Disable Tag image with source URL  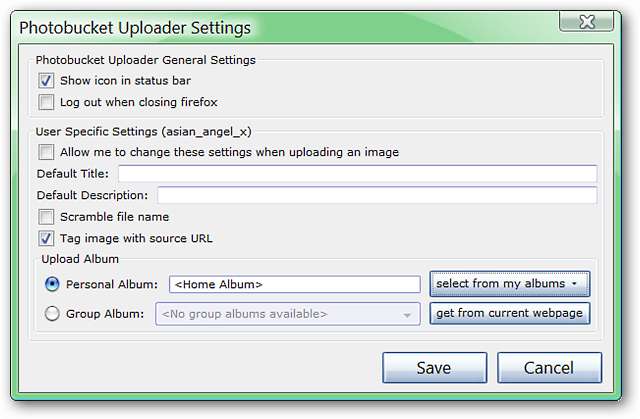46,238
